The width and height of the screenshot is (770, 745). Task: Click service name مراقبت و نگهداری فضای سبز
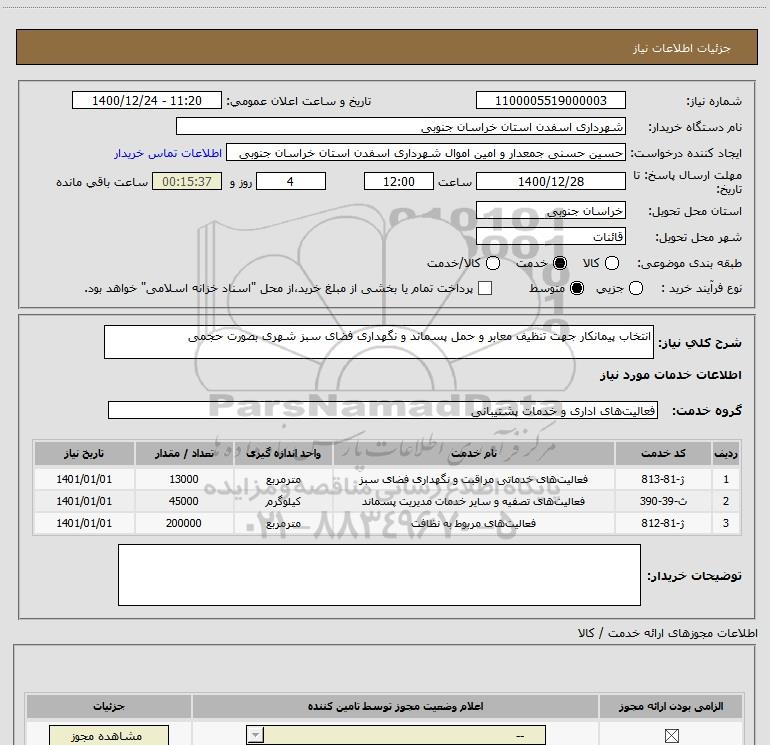pos(473,479)
